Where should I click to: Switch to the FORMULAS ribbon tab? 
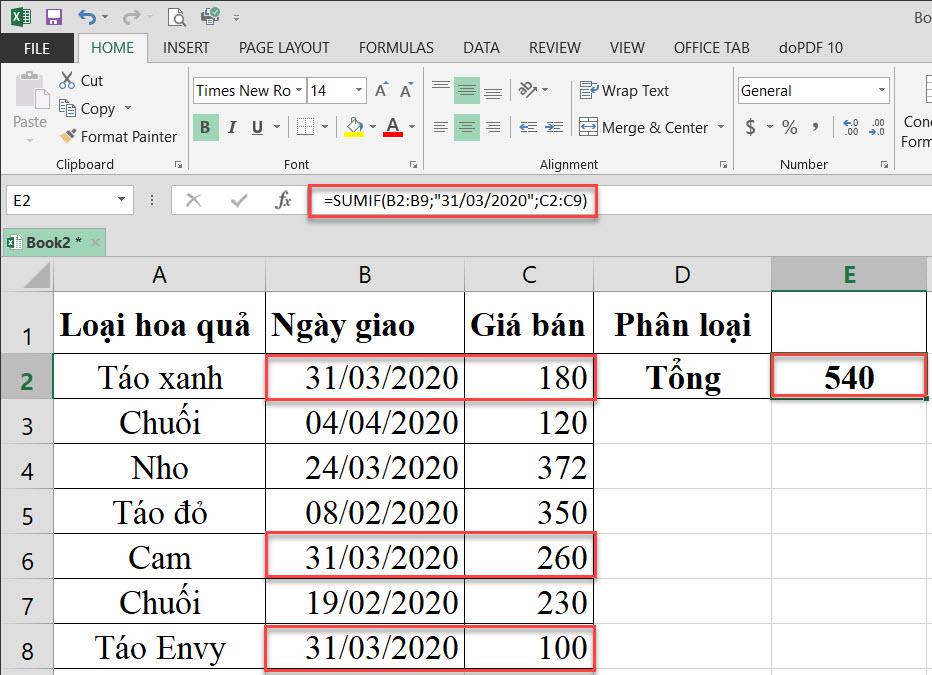pyautogui.click(x=396, y=47)
